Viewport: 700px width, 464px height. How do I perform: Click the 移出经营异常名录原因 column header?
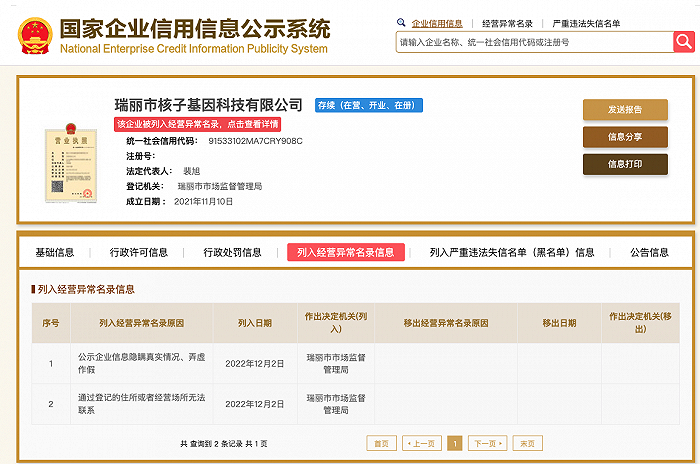pos(446,323)
